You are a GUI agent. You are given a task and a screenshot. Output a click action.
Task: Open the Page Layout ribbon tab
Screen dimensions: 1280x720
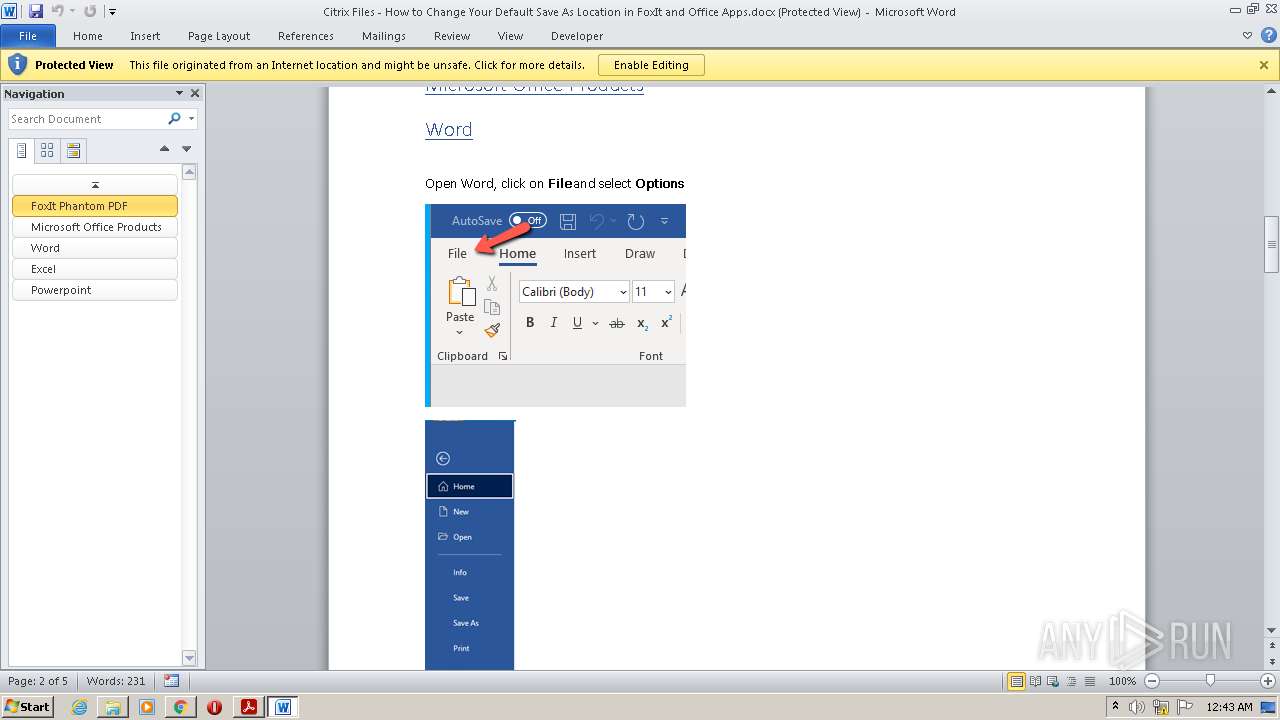219,36
